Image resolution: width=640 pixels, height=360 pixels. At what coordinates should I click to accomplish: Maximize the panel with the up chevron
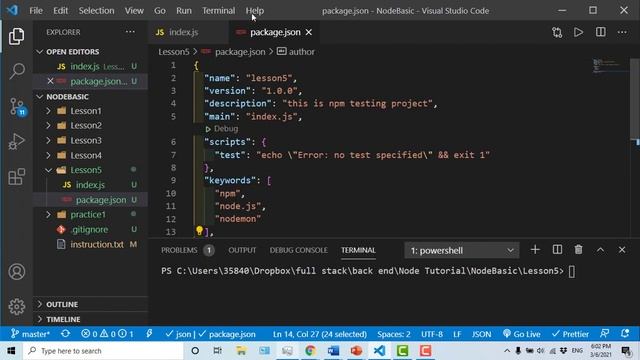tap(600, 250)
